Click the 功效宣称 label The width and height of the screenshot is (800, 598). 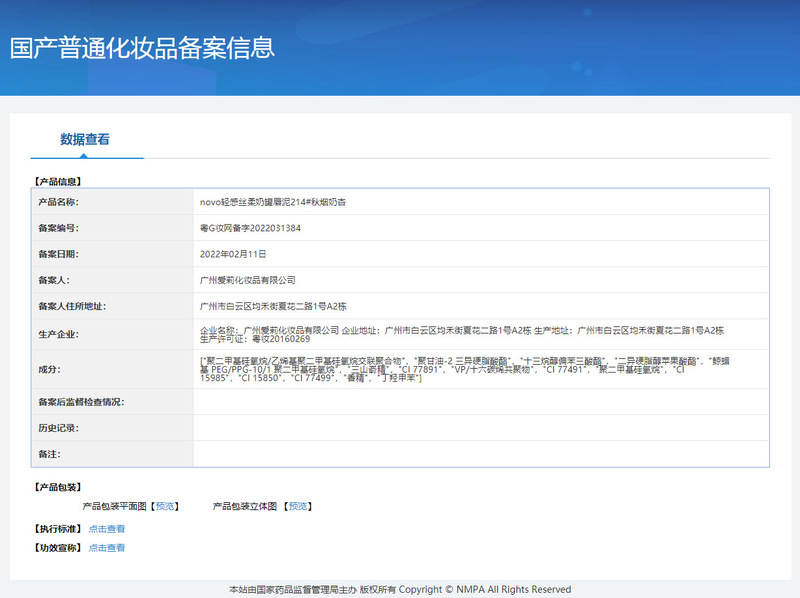pyautogui.click(x=58, y=547)
